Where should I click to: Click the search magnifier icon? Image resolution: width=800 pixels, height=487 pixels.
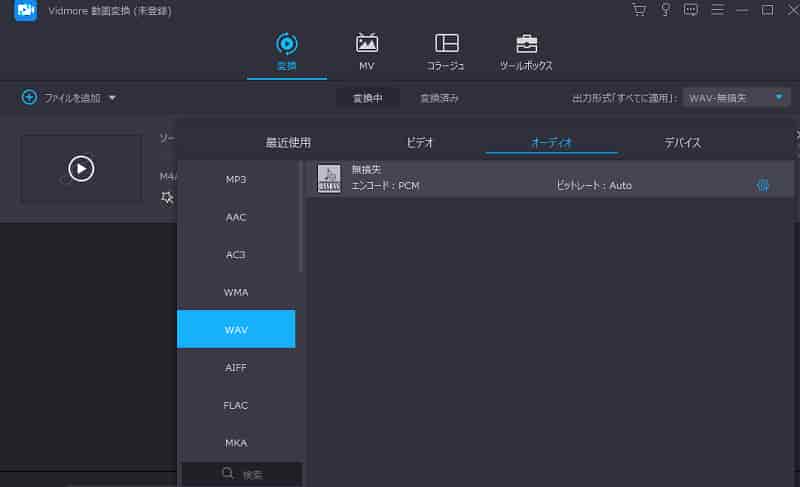pyautogui.click(x=228, y=473)
